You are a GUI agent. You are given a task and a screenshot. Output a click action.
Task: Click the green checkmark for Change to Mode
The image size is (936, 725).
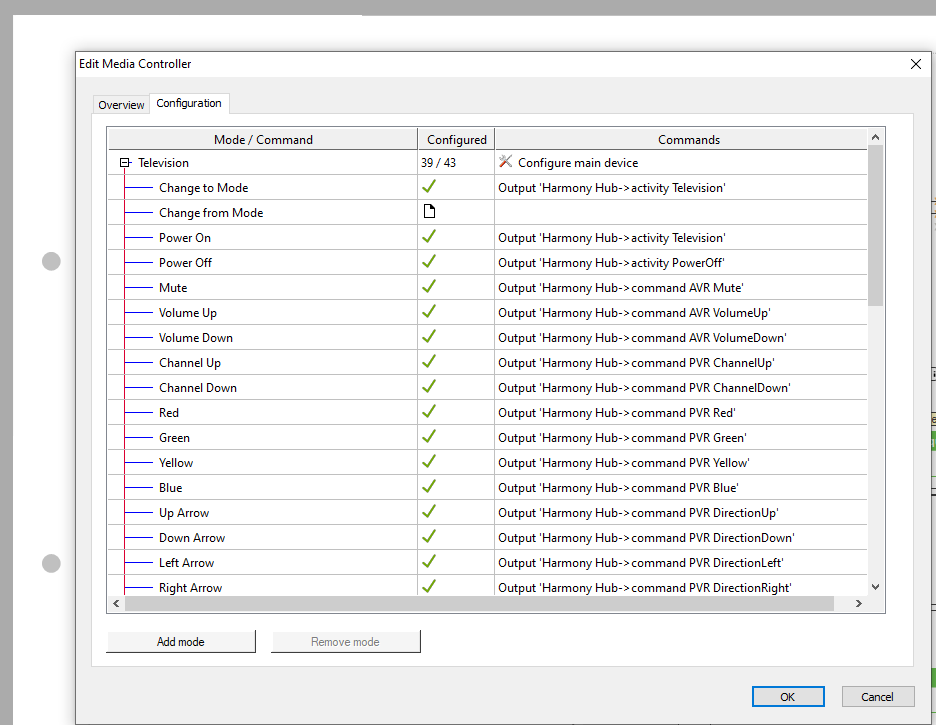point(429,187)
